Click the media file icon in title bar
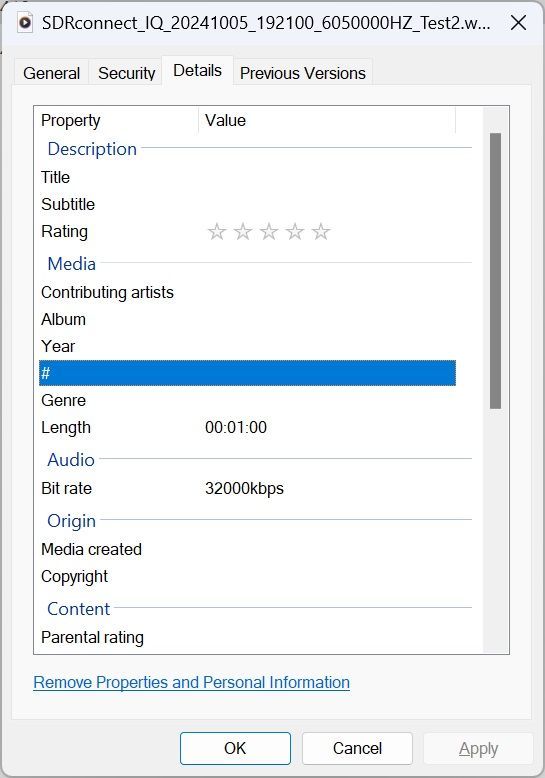The image size is (545, 778). coord(25,23)
